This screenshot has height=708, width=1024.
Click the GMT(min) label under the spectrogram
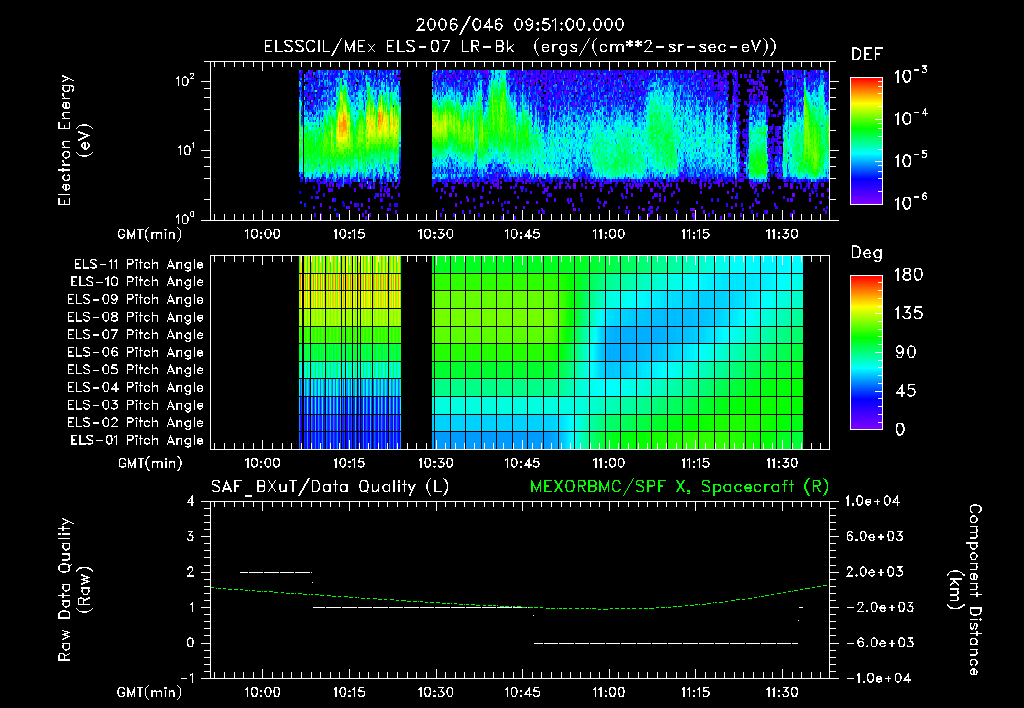[150, 234]
